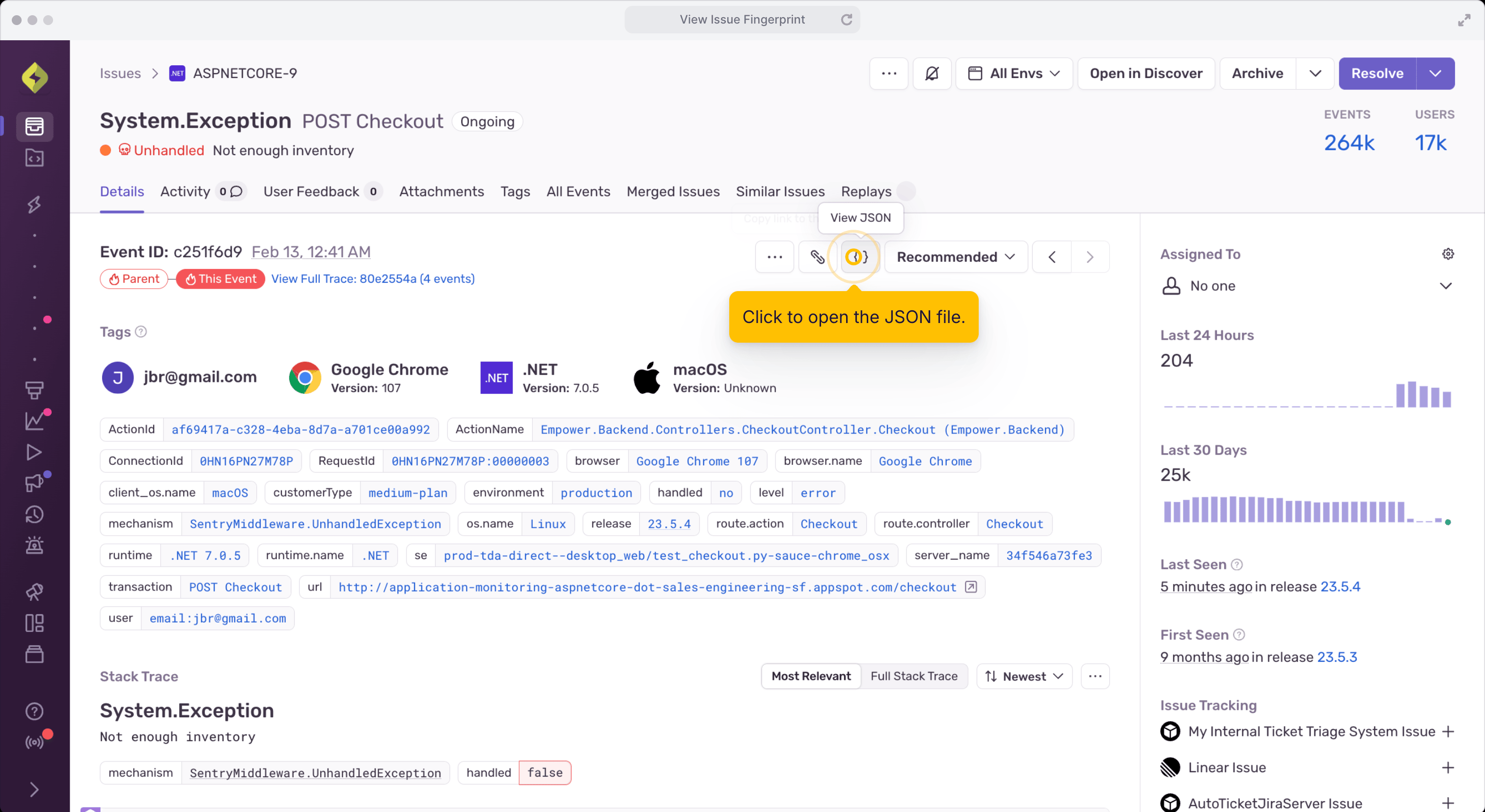Open the What's New broadcast sidebar icon

point(34,742)
